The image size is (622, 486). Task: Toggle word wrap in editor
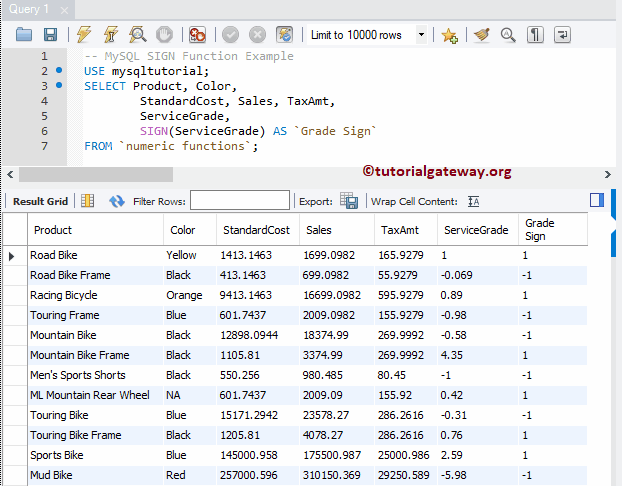click(x=563, y=35)
